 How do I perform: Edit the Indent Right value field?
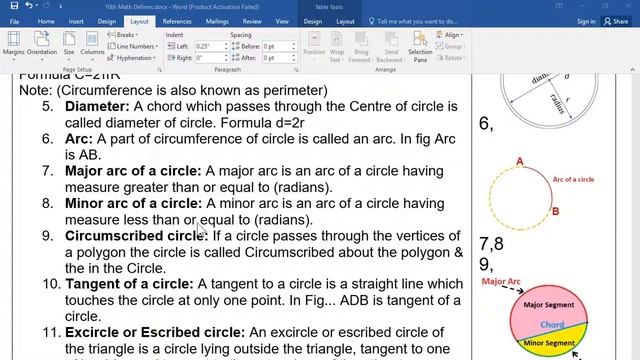tap(209, 58)
